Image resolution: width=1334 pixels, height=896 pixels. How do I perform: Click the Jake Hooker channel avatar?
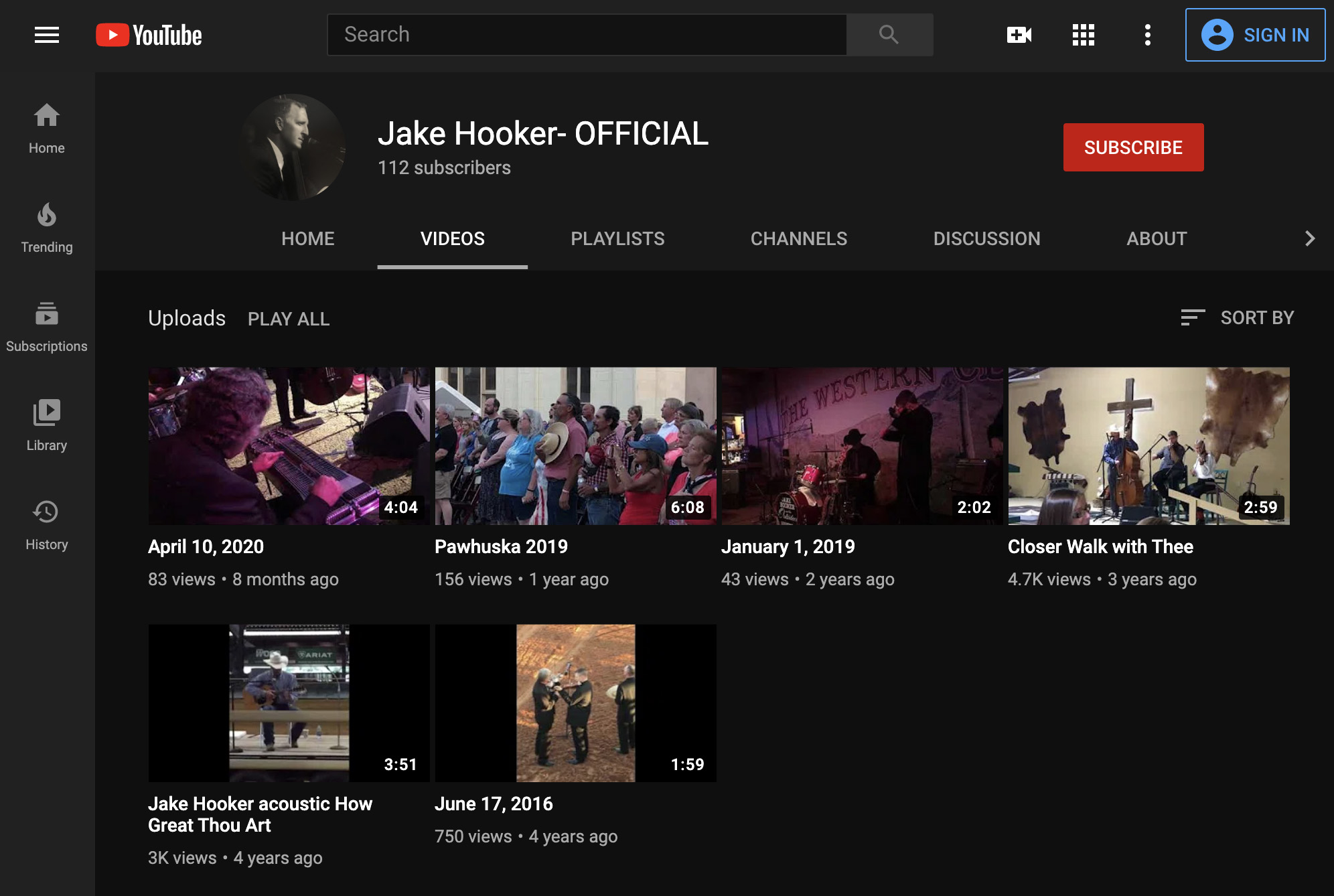click(292, 147)
